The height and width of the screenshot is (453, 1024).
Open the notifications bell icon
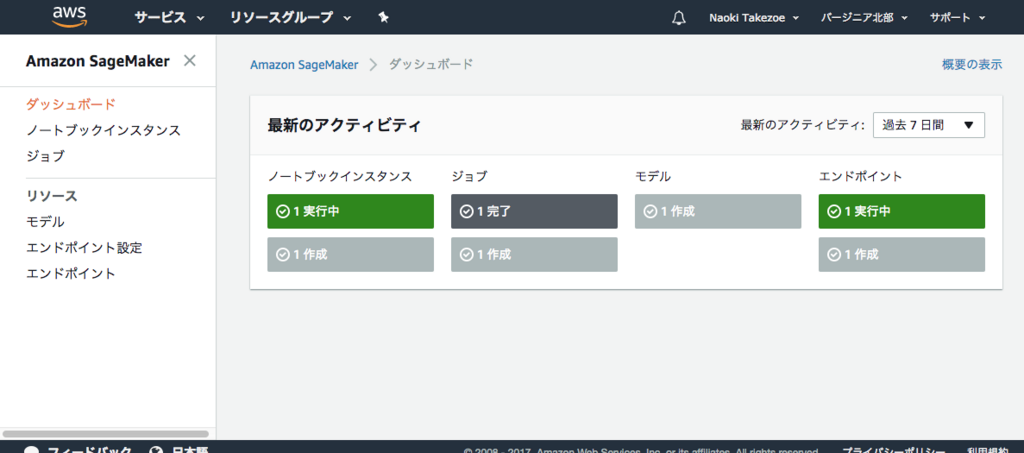[679, 18]
